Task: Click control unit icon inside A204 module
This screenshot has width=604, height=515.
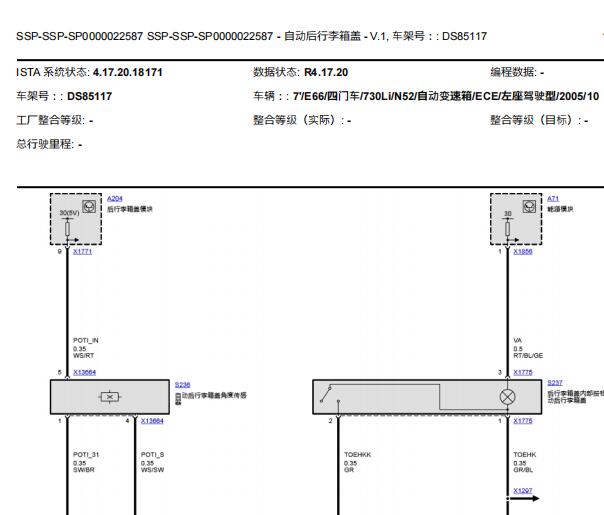Action: (89, 207)
